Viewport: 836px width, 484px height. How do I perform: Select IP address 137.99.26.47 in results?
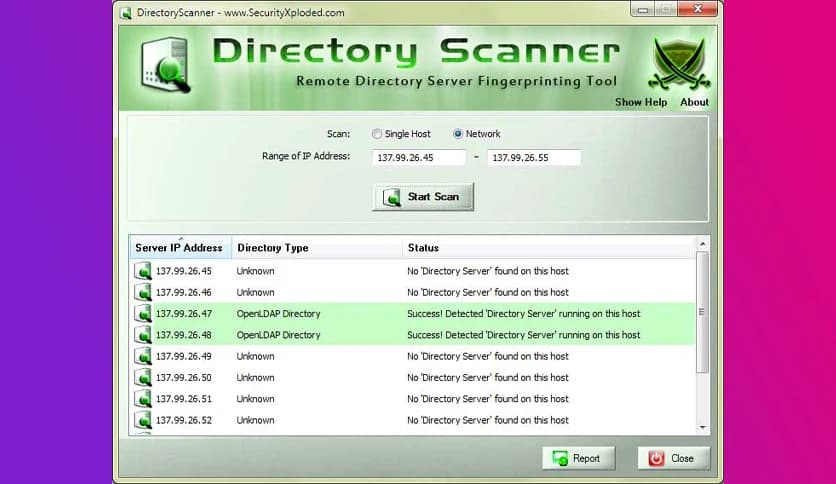coord(183,313)
